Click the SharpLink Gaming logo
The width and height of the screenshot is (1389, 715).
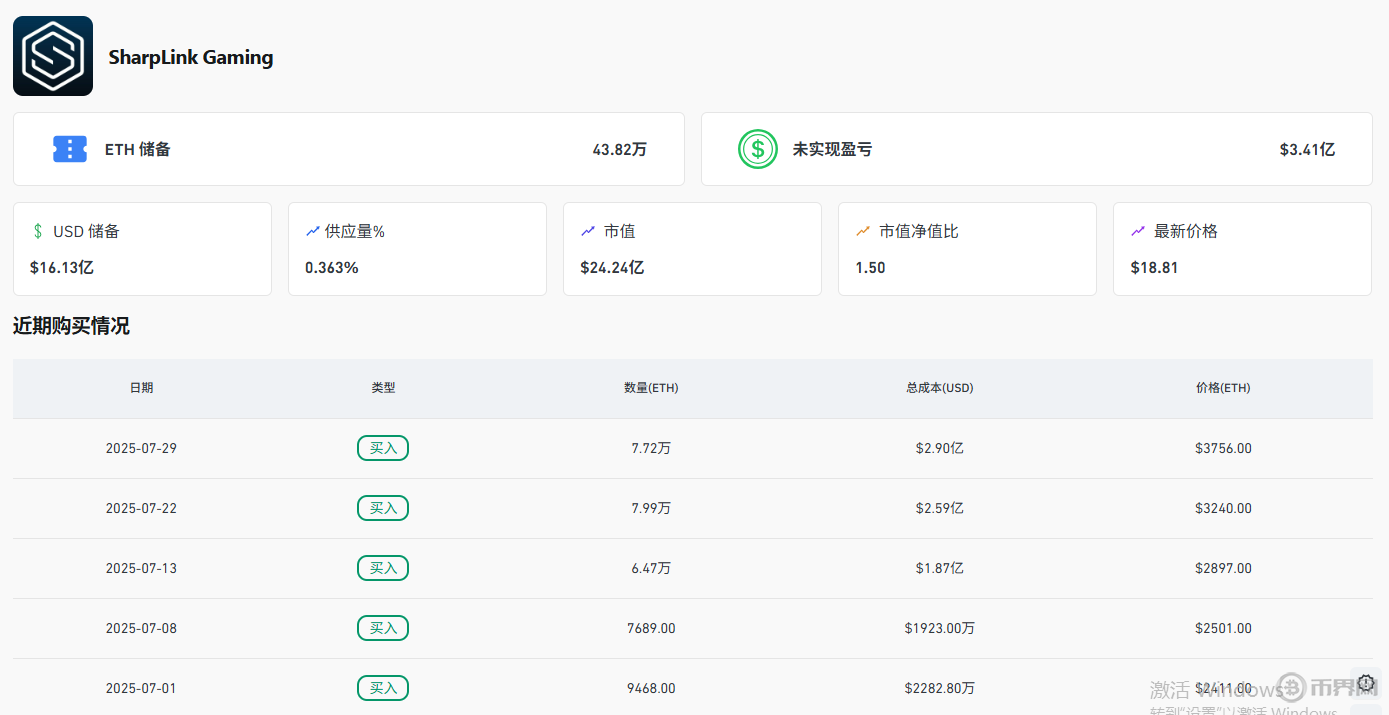[53, 56]
